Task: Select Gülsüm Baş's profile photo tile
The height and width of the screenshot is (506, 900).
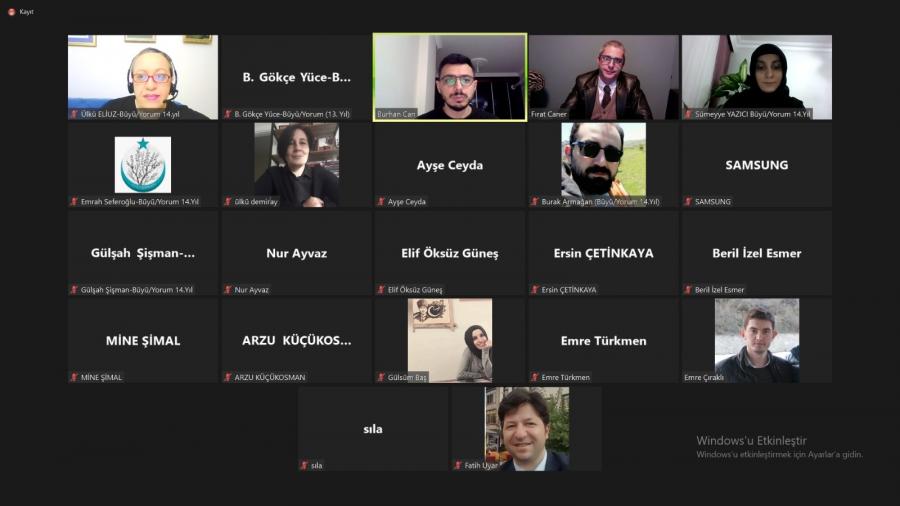Action: (x=450, y=341)
